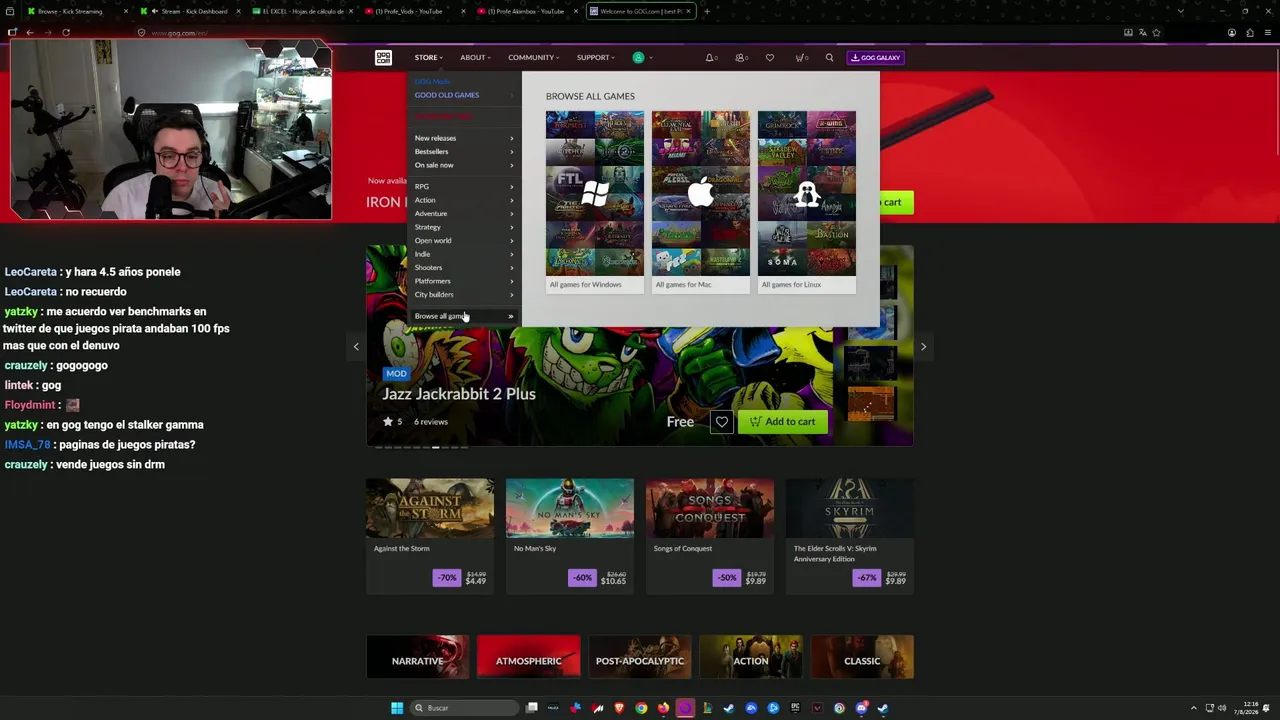The height and width of the screenshot is (720, 1280).
Task: Switch to Opera GX on the taskbar
Action: [x=685, y=708]
